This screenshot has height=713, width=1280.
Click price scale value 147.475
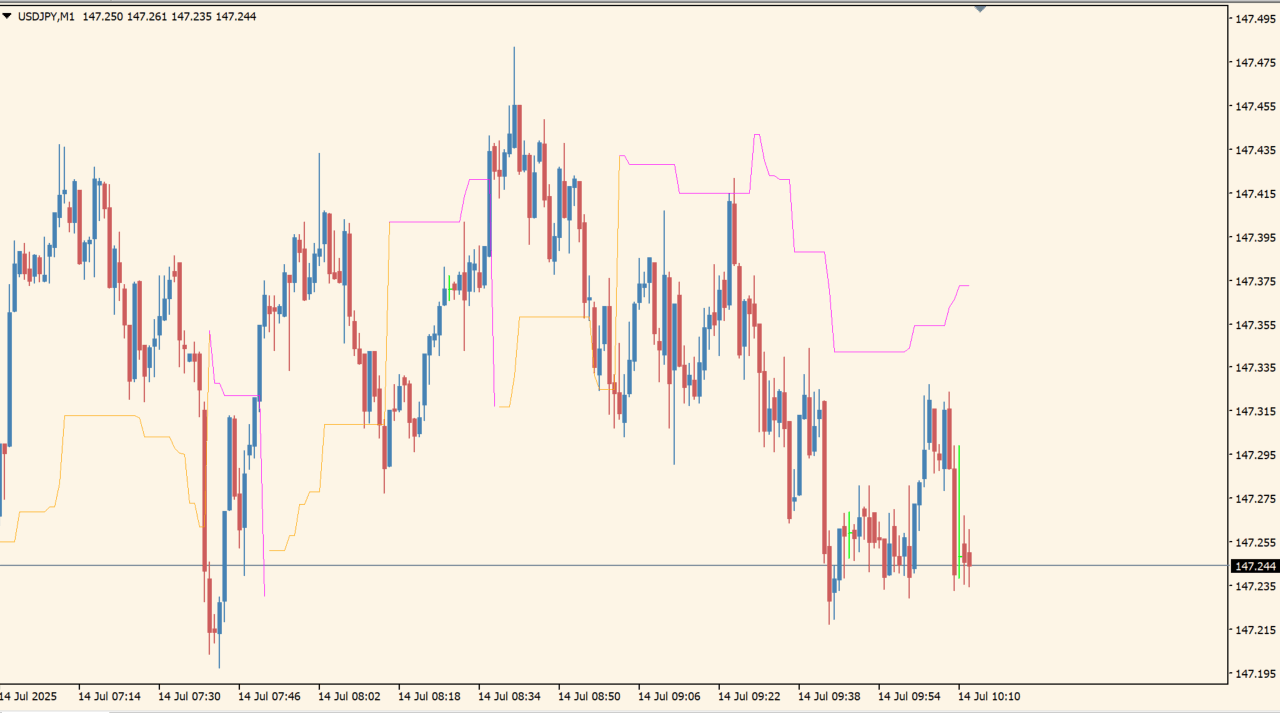point(1255,62)
